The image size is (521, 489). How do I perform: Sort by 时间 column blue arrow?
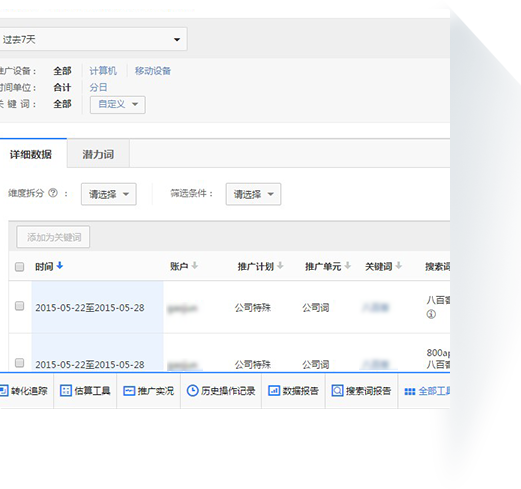(60, 266)
